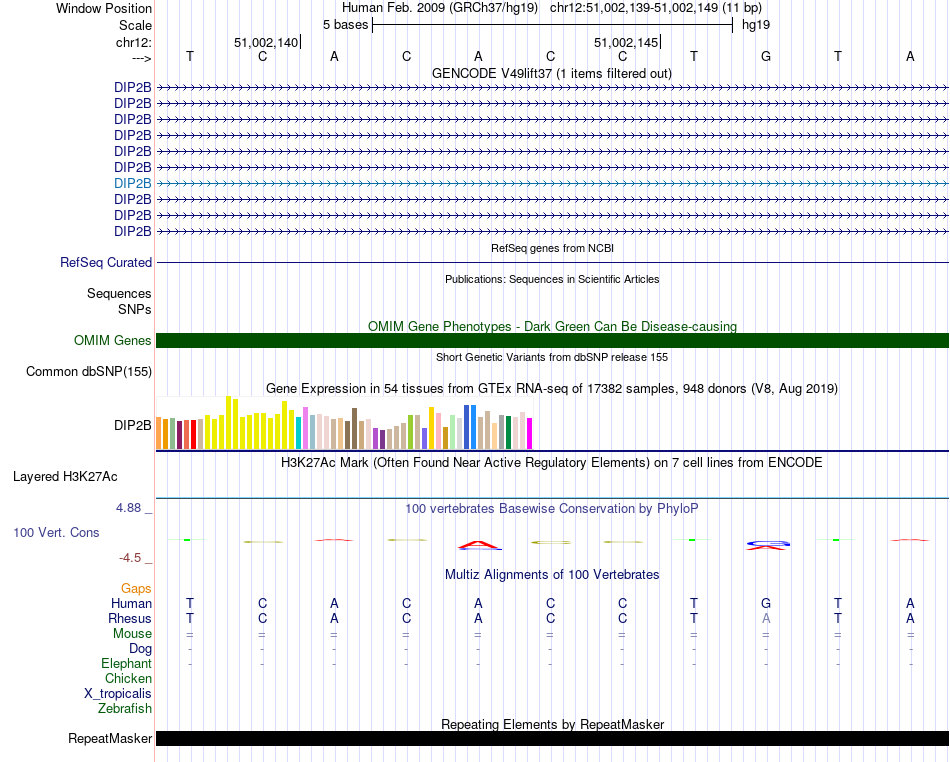Click the Mouse species label

[x=132, y=634]
